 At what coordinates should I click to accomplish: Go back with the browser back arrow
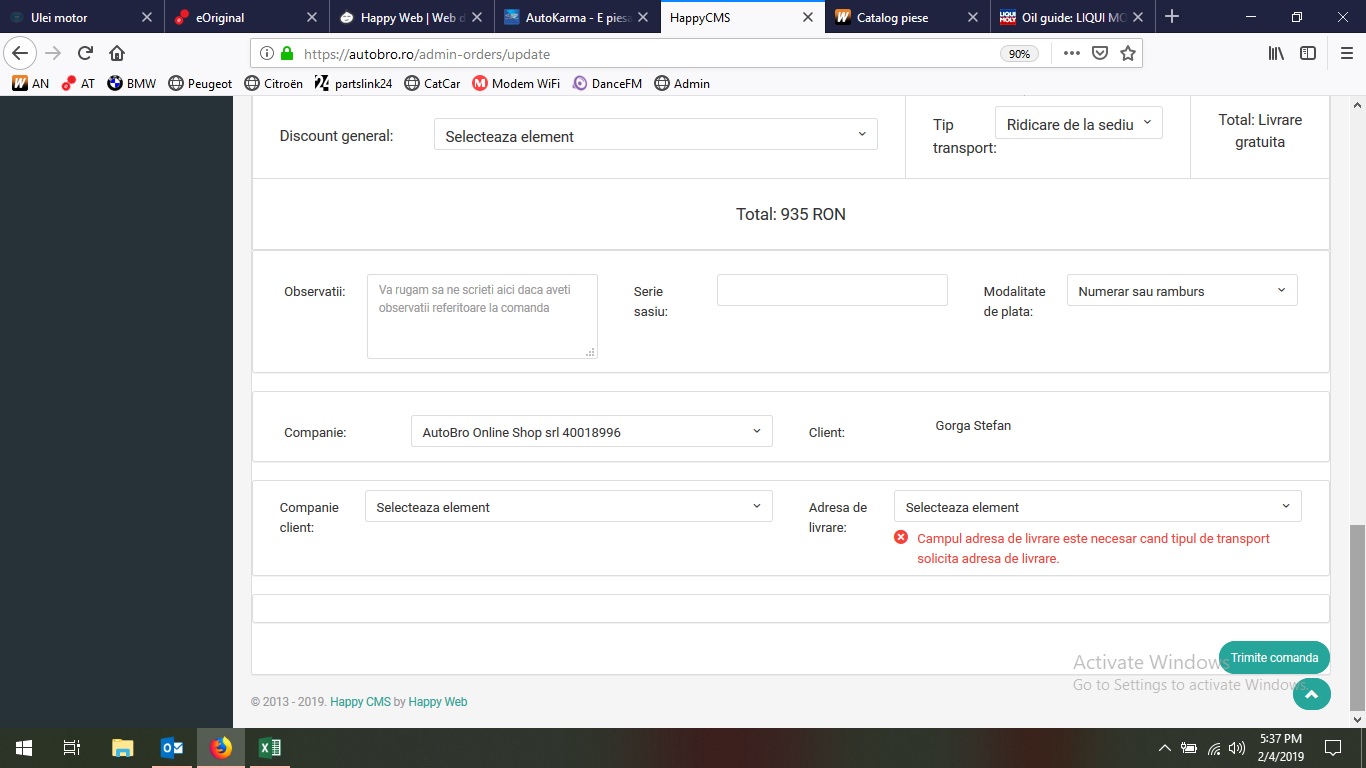click(20, 53)
